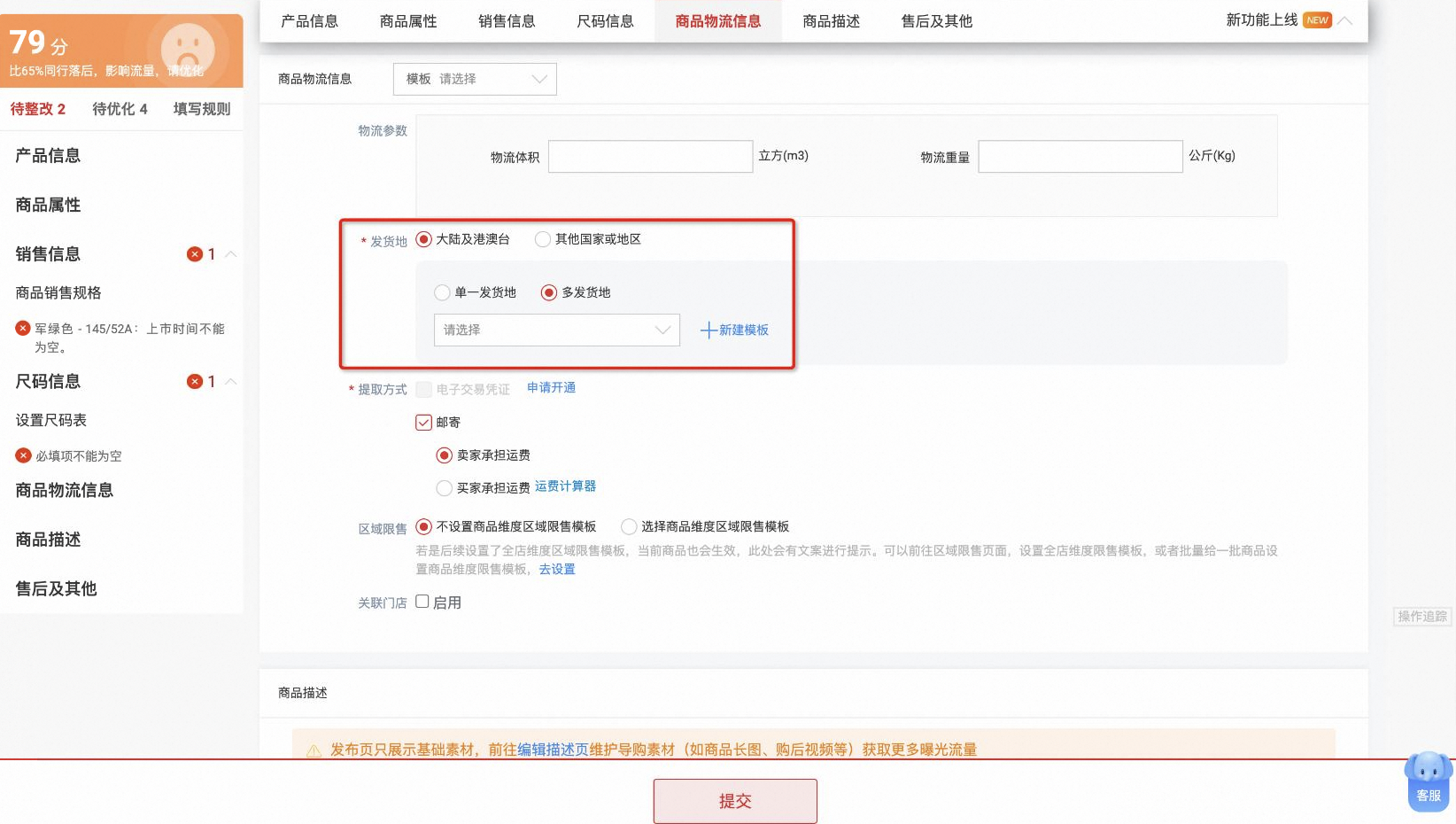Click the disabled 电子交易凭证 checkbox

[423, 390]
